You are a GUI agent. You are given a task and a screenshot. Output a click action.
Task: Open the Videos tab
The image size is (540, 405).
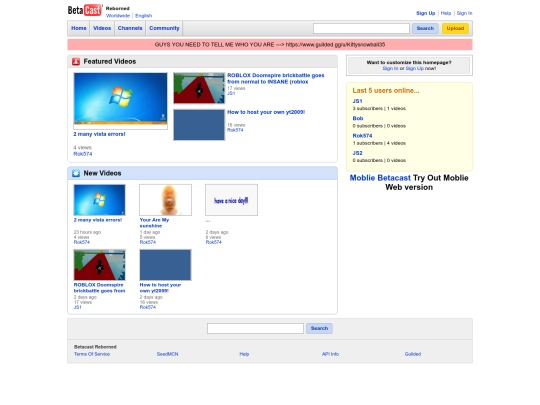click(x=102, y=28)
